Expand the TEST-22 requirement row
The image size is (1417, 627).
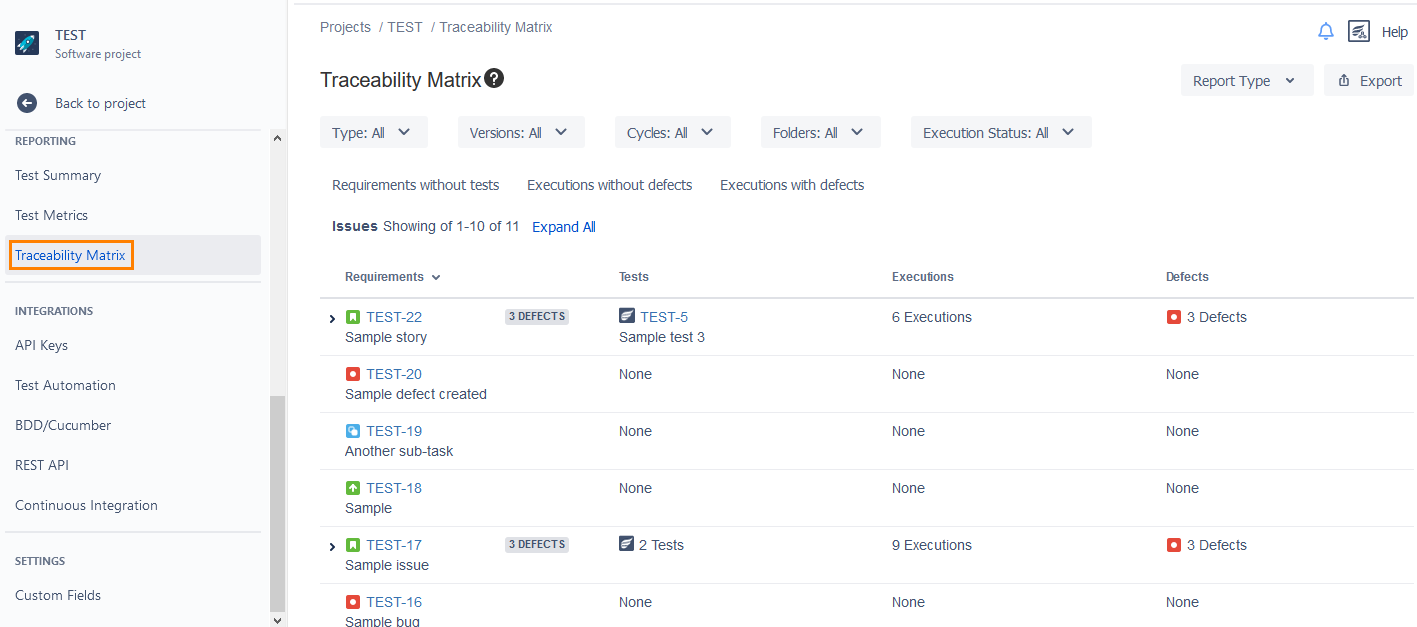click(333, 319)
